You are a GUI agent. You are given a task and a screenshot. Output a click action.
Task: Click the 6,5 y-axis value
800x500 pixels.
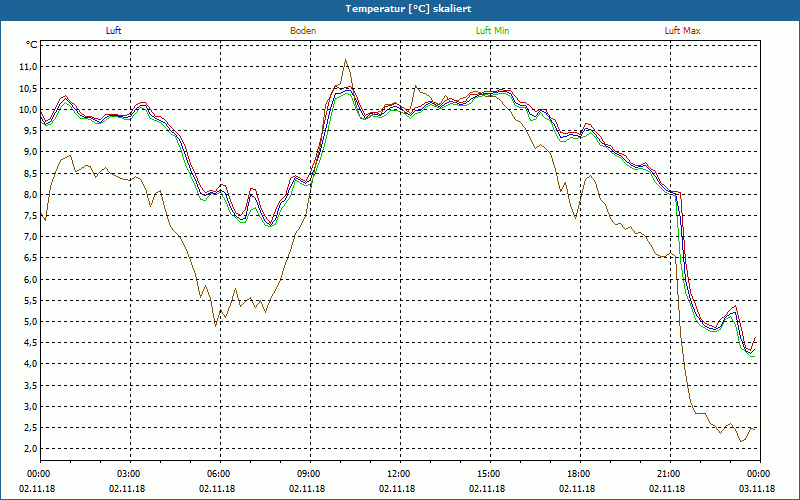coord(30,258)
